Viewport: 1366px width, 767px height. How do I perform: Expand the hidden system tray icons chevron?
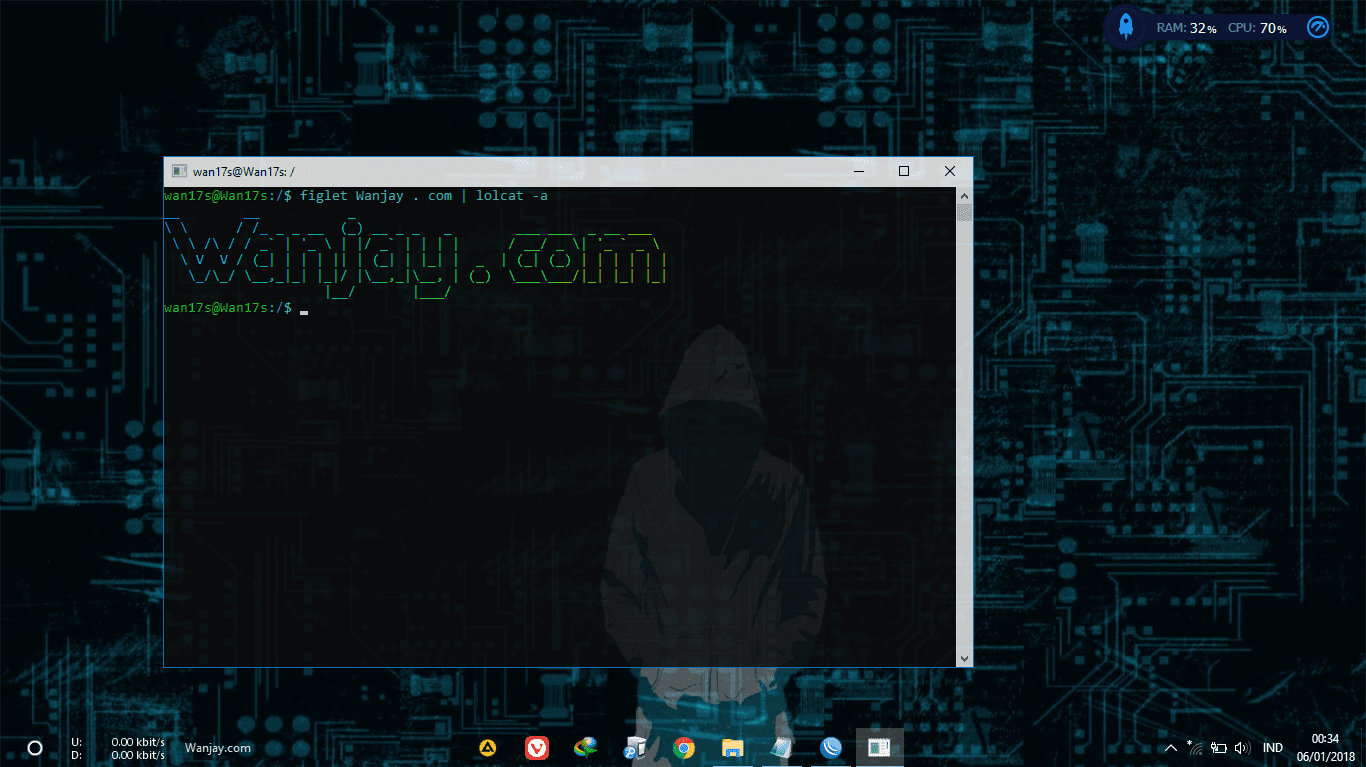(x=1171, y=747)
